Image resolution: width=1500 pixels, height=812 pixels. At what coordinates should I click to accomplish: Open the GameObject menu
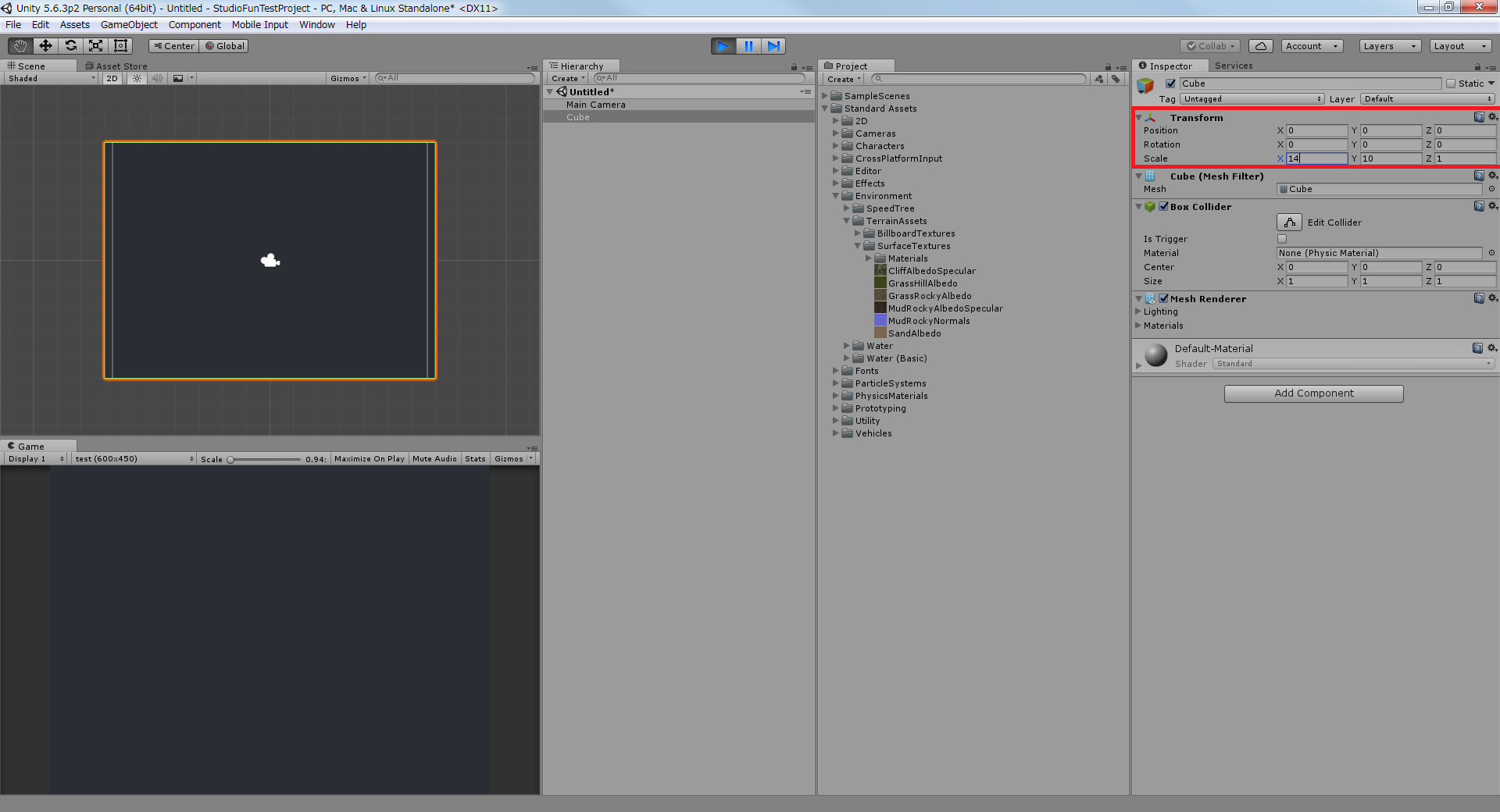point(129,25)
